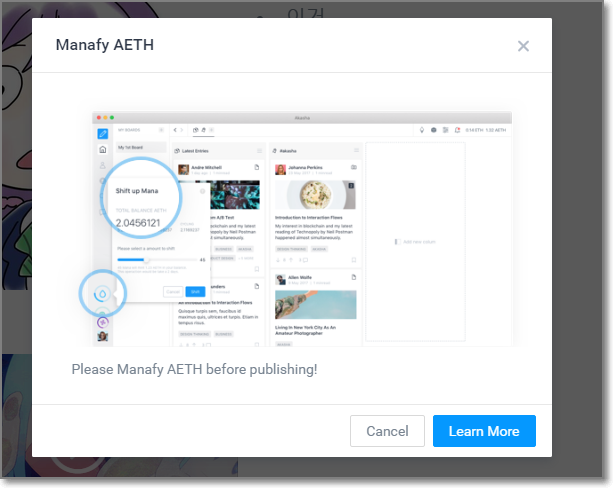Click the people profile icon in sidebar

102,165
